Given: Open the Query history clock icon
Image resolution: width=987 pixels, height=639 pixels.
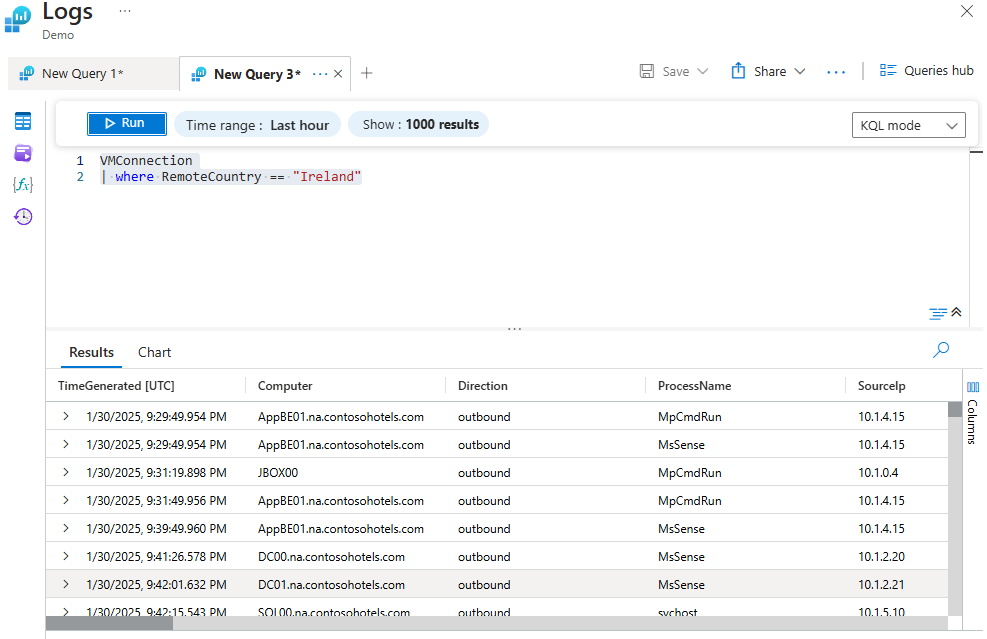Looking at the screenshot, I should click(x=23, y=217).
